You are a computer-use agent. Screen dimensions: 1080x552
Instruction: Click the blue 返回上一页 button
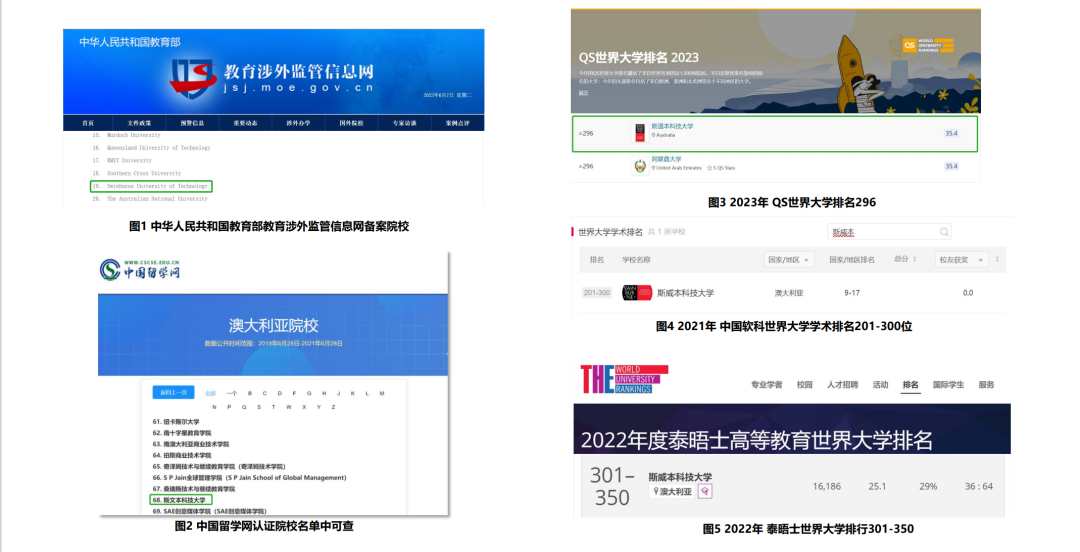click(x=174, y=393)
